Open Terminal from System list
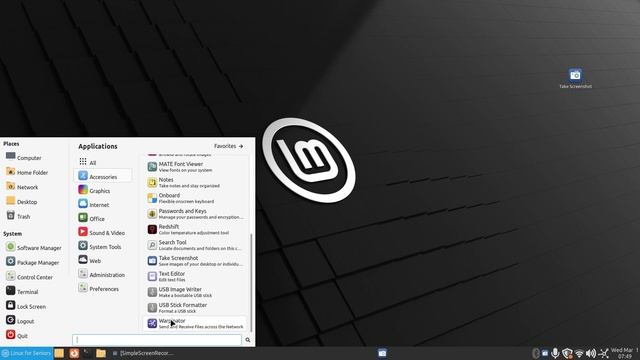Image resolution: width=640 pixels, height=360 pixels. click(22, 292)
